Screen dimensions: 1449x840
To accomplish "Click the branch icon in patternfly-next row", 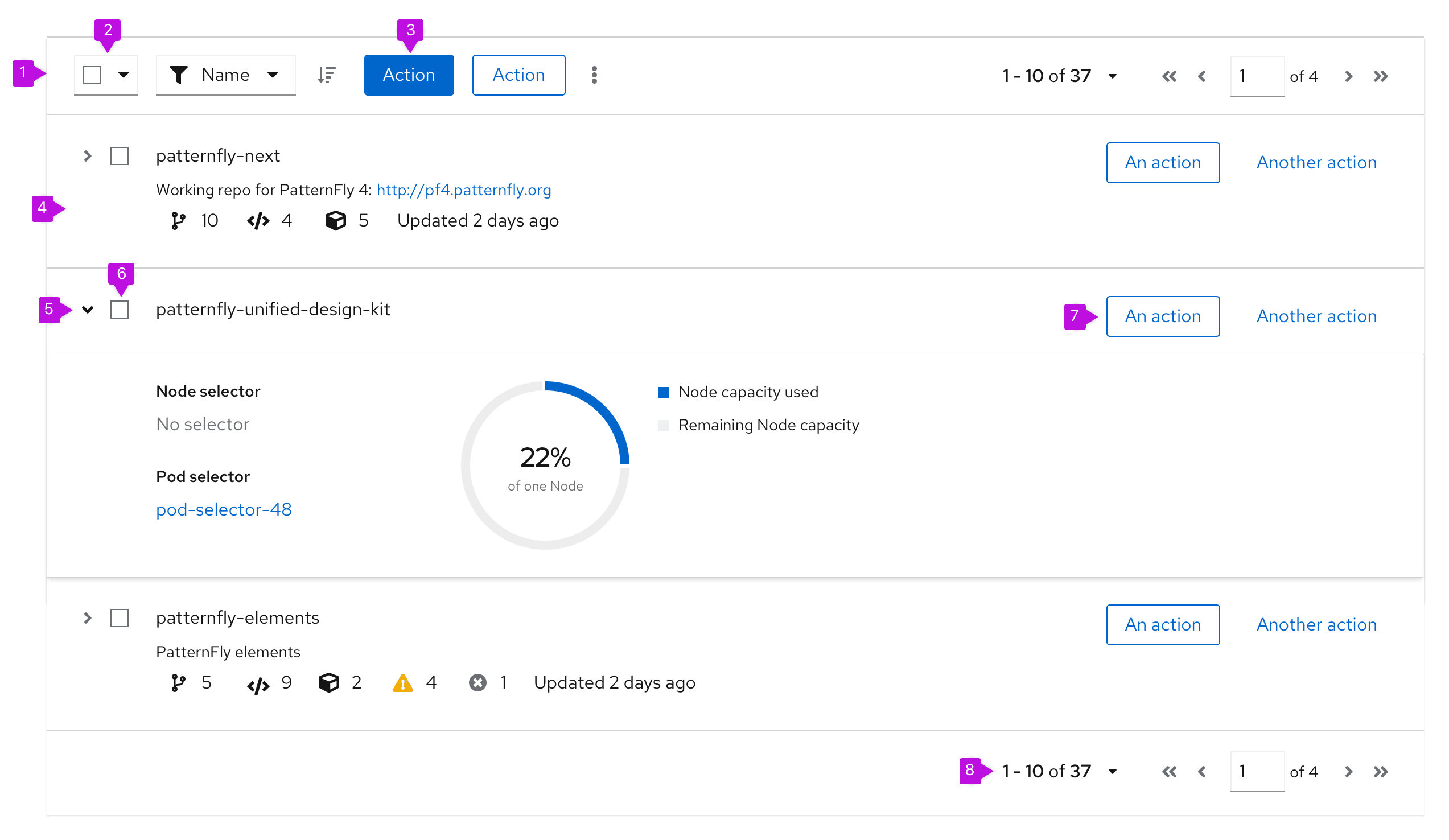I will click(178, 221).
